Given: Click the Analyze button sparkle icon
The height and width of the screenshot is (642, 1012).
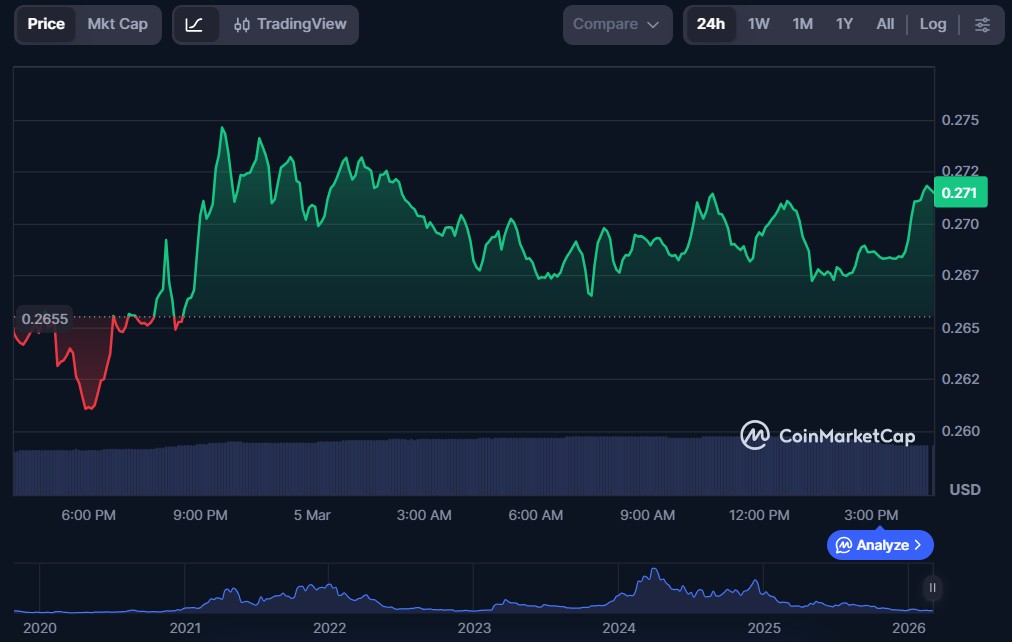Looking at the screenshot, I should [844, 545].
